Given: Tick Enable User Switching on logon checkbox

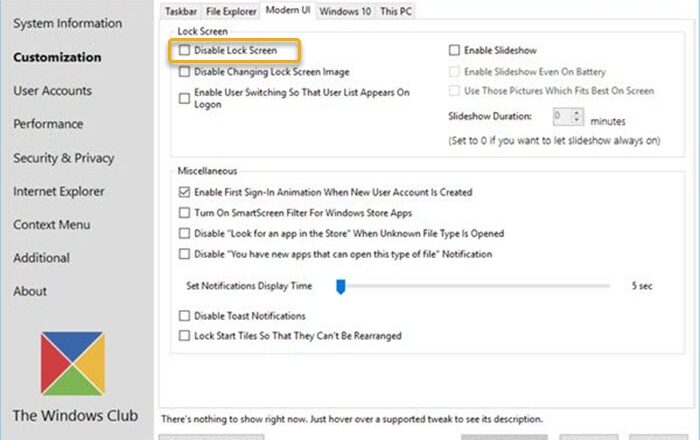Looking at the screenshot, I should 185,98.
